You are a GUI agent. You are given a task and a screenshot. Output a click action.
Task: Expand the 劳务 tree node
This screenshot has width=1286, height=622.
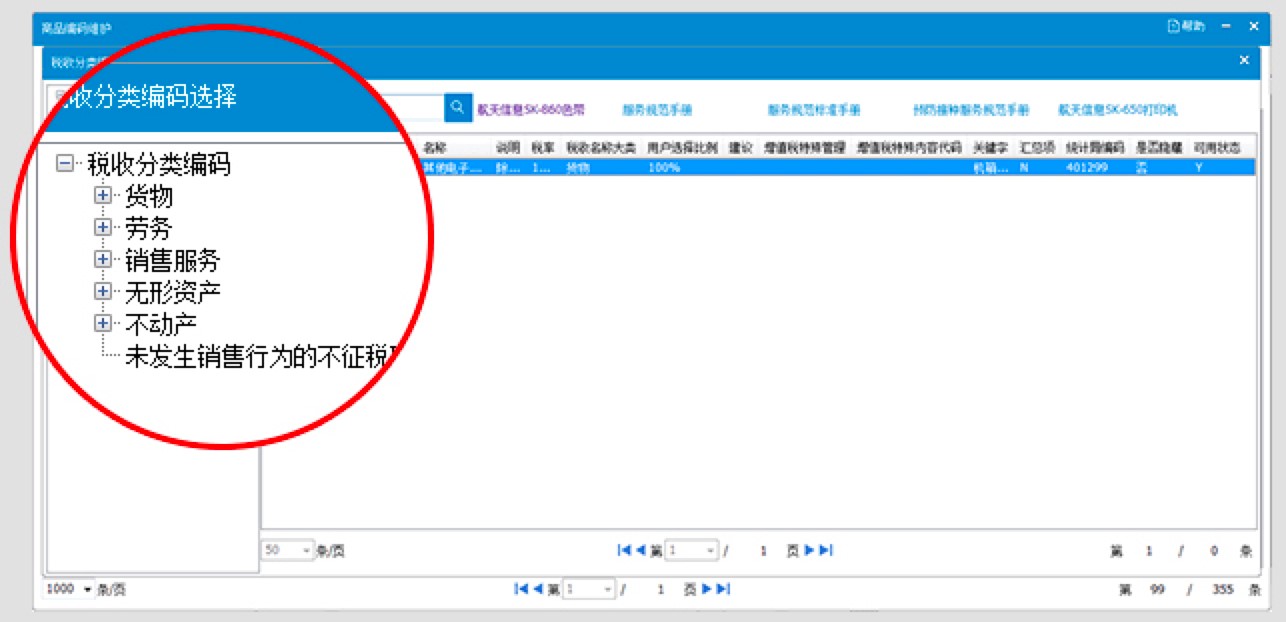coord(102,228)
